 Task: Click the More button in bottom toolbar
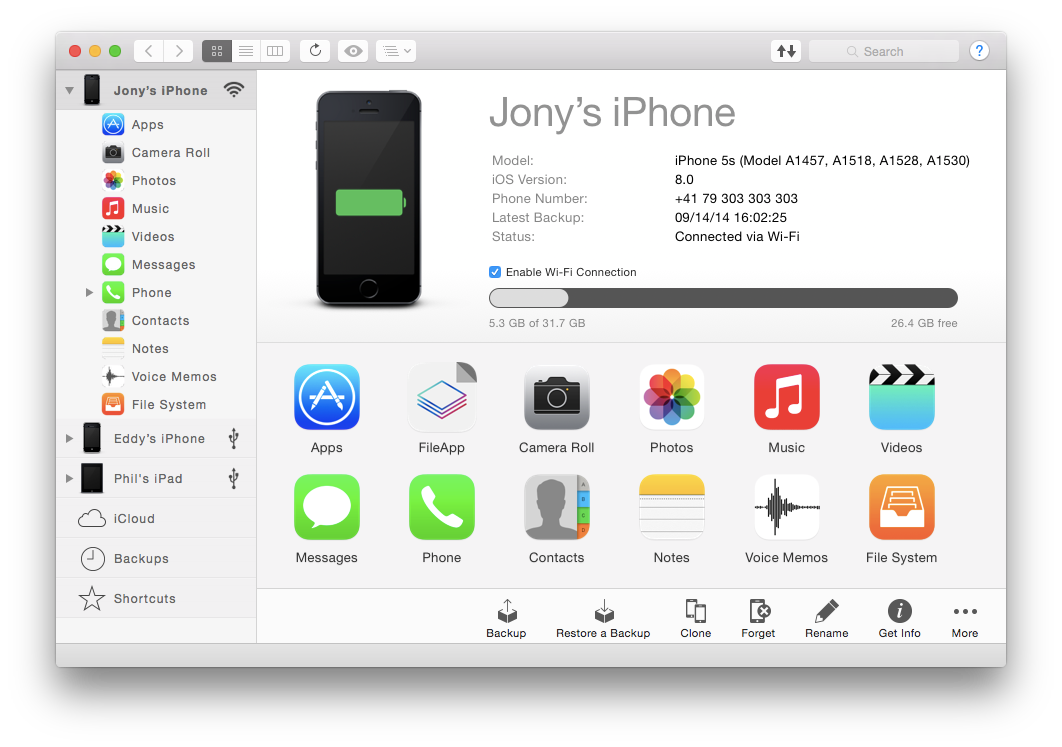point(964,619)
